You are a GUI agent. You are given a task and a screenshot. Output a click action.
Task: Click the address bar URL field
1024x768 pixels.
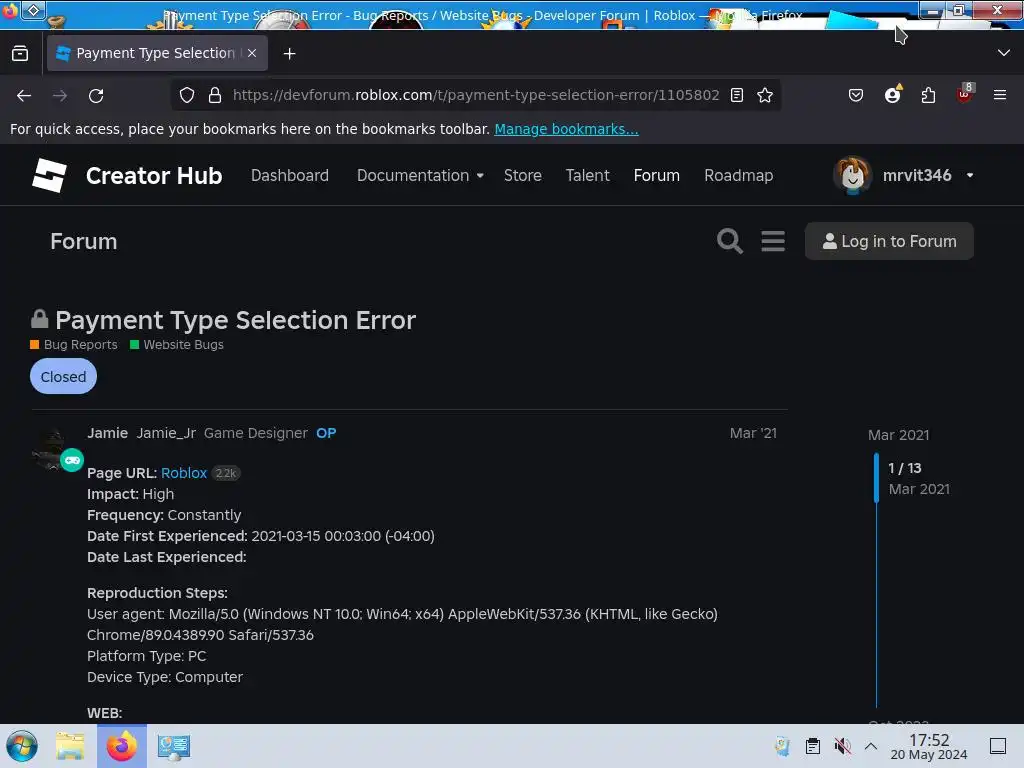[475, 95]
